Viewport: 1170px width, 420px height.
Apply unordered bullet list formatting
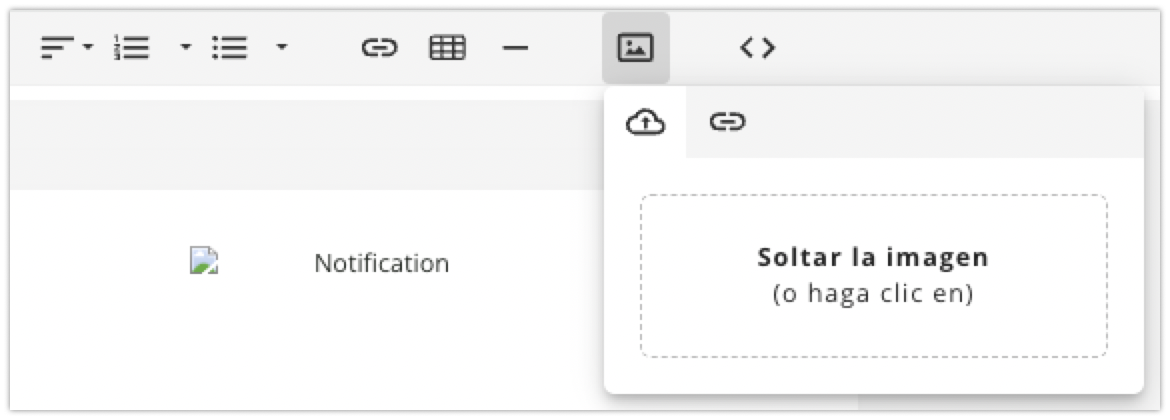pos(229,48)
